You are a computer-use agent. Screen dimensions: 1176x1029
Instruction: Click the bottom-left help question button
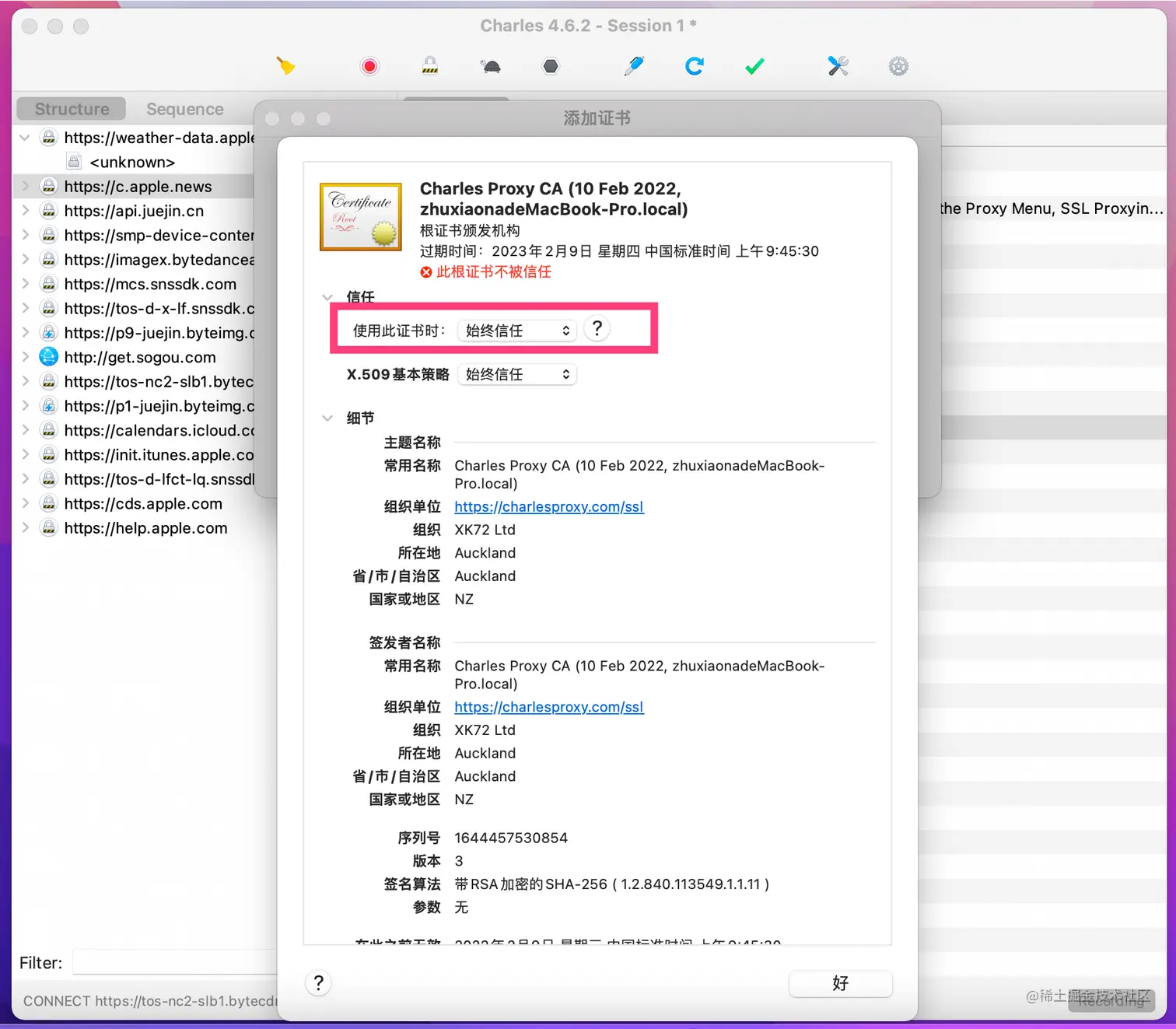[x=318, y=983]
